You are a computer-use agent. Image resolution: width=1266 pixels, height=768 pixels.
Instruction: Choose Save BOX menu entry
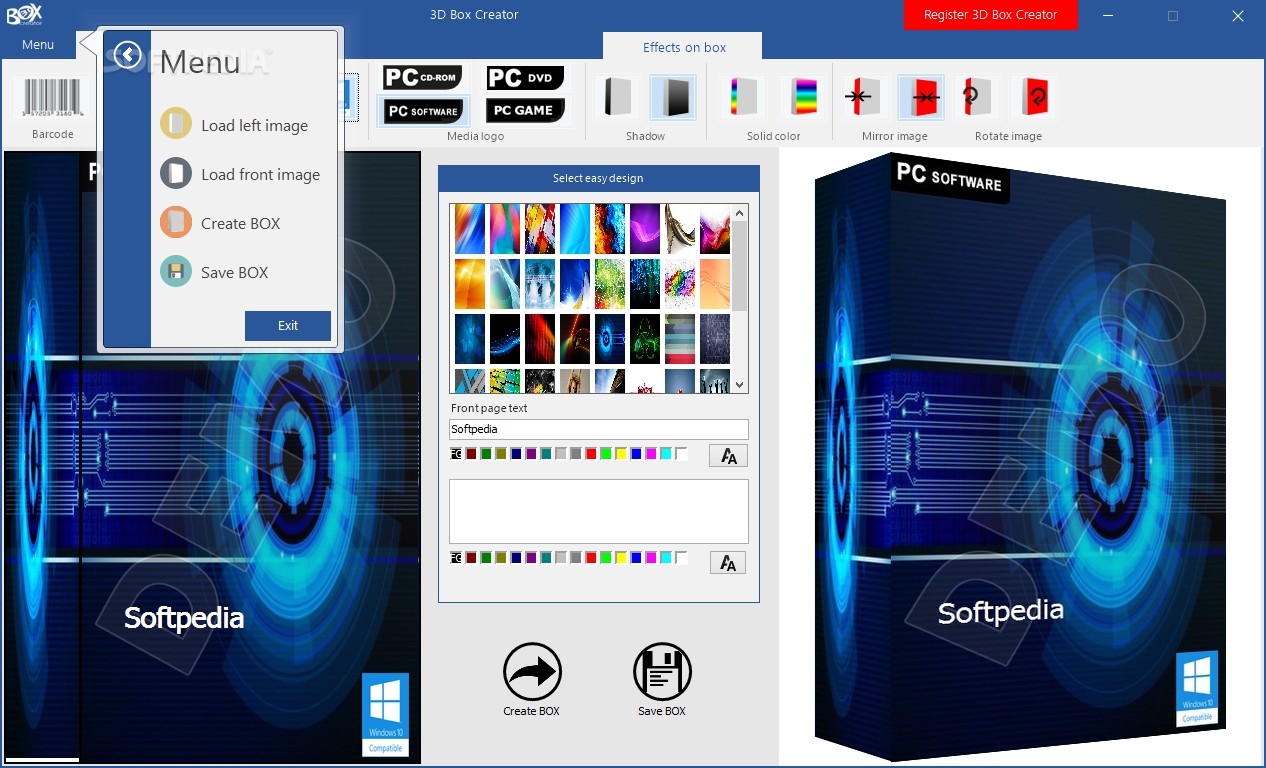tap(234, 272)
